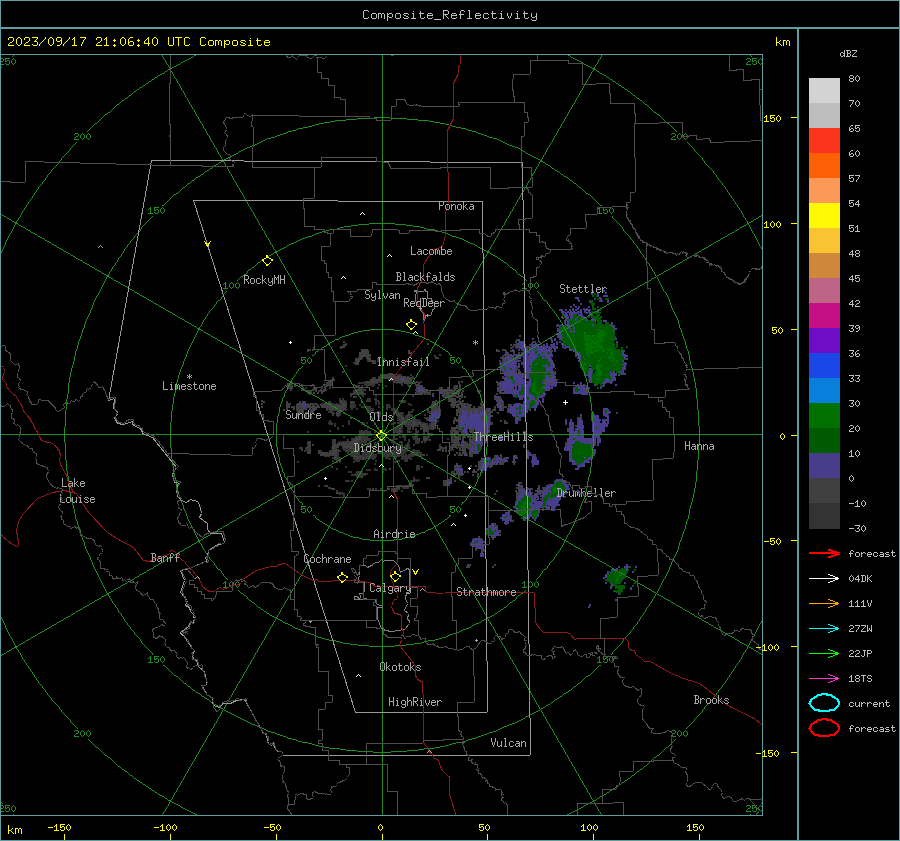
Task: Select the cyan 27ZW arrow icon
Action: tap(824, 629)
